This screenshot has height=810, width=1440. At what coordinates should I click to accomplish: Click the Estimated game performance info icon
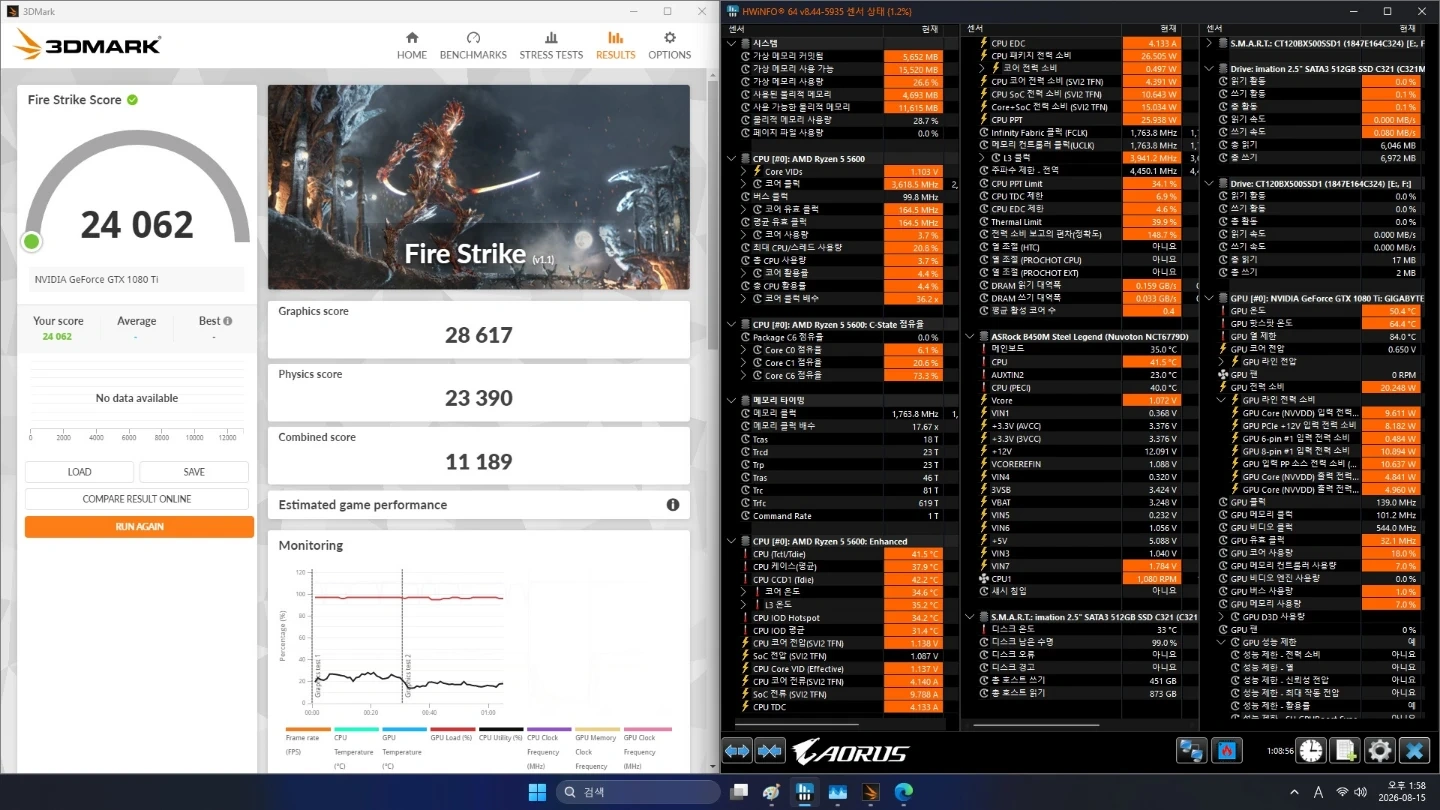click(673, 505)
